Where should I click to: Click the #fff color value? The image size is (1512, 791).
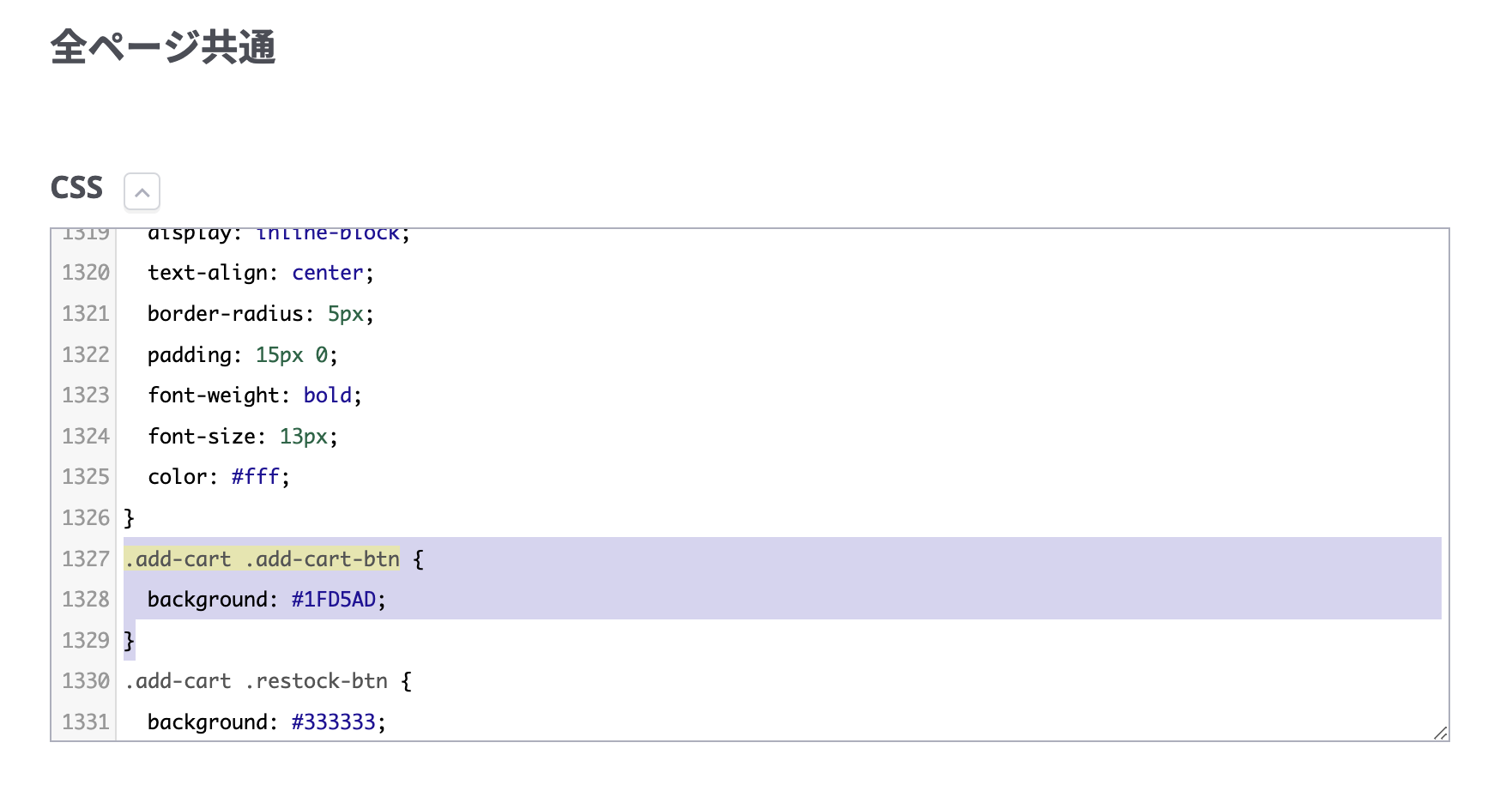(255, 477)
